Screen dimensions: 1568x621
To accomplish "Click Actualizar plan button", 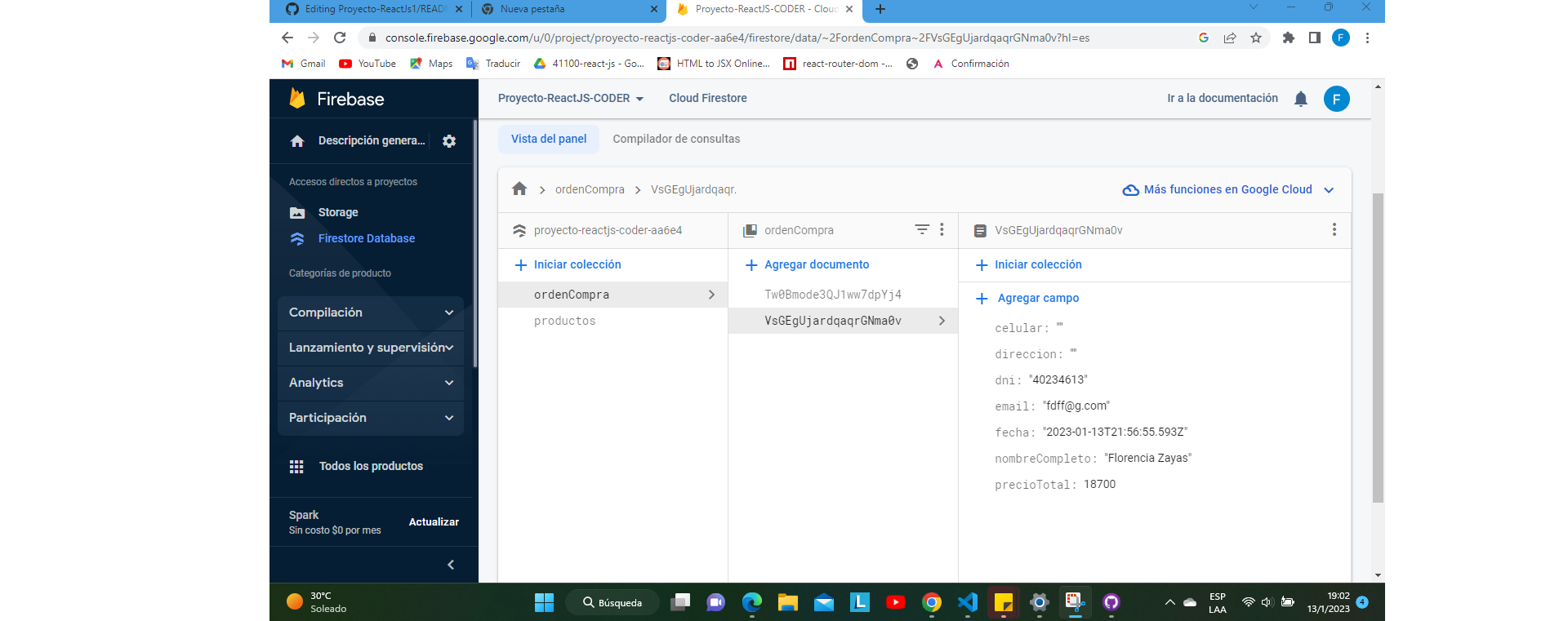I will (434, 522).
